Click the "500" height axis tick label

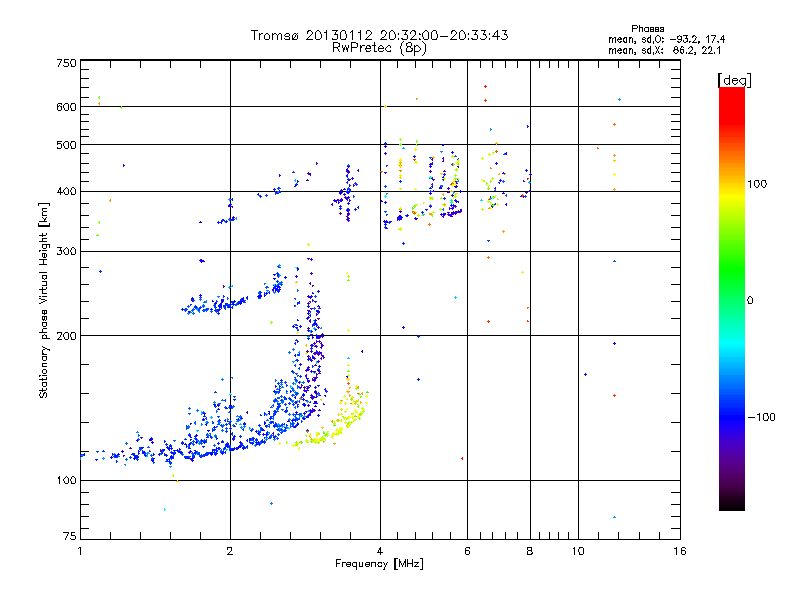click(x=66, y=145)
